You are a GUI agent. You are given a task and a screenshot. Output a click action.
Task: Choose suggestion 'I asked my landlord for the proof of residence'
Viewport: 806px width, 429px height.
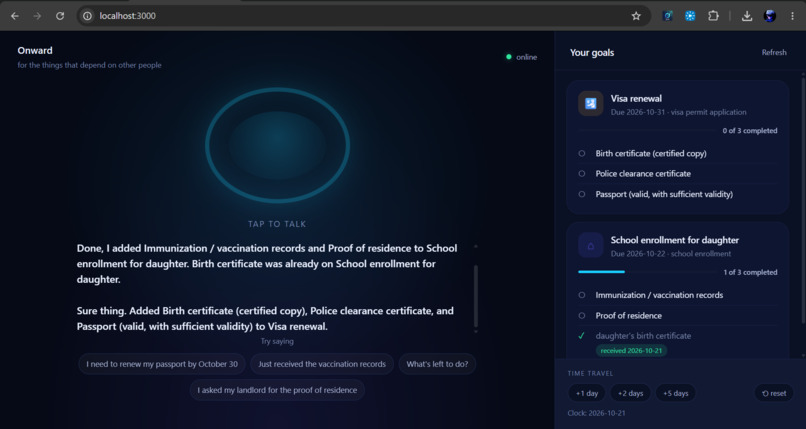click(277, 390)
